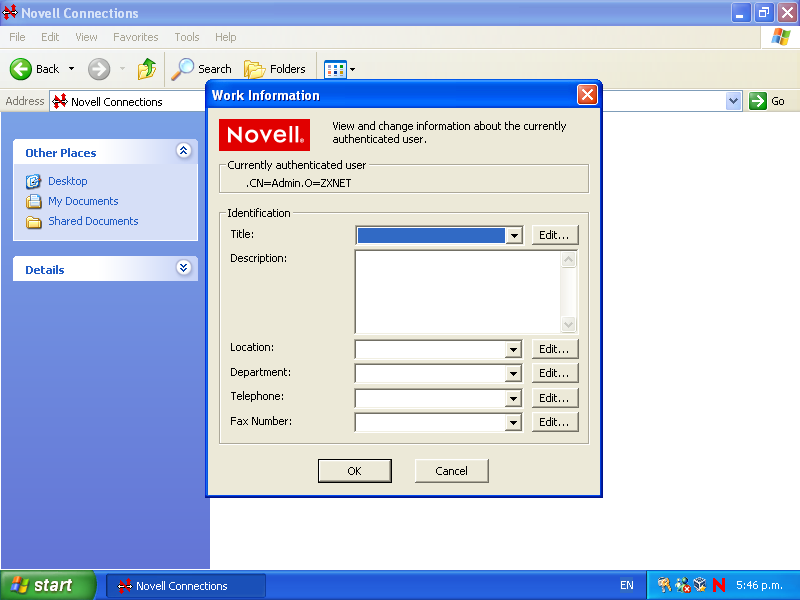Open the Shared Documents link
This screenshot has width=800, height=600.
[x=93, y=221]
